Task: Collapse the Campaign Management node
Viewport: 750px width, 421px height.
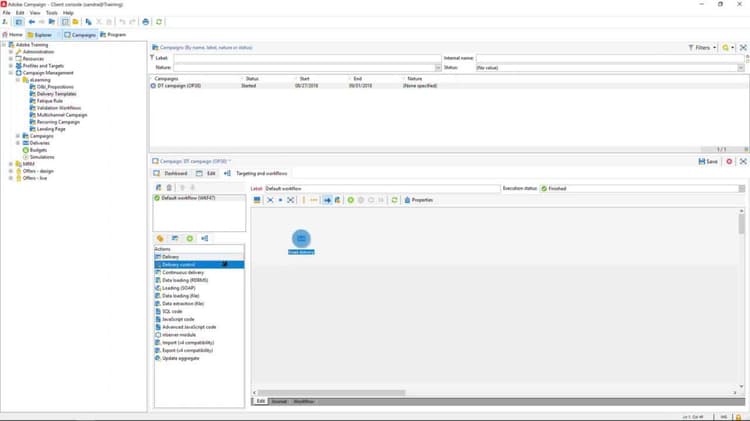Action: (x=11, y=73)
